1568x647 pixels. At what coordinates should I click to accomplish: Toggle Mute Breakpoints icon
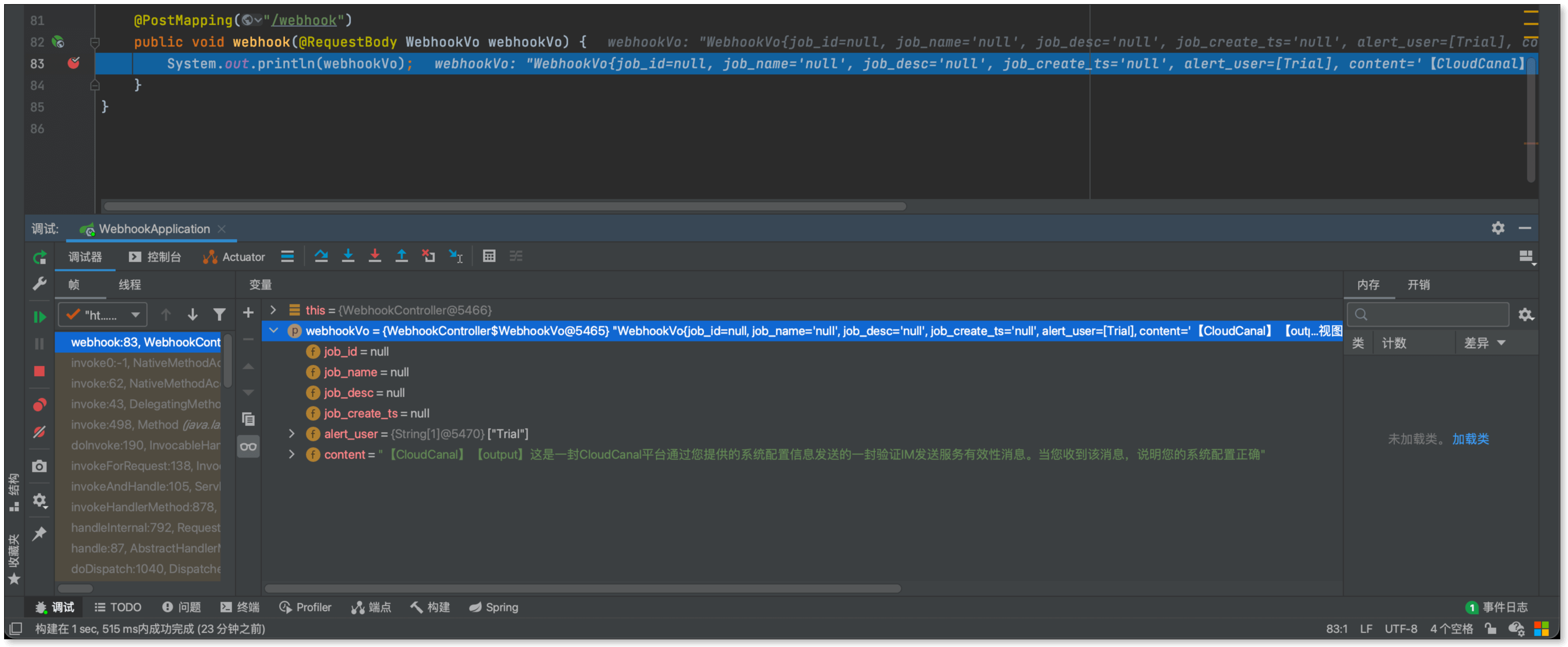[x=40, y=432]
